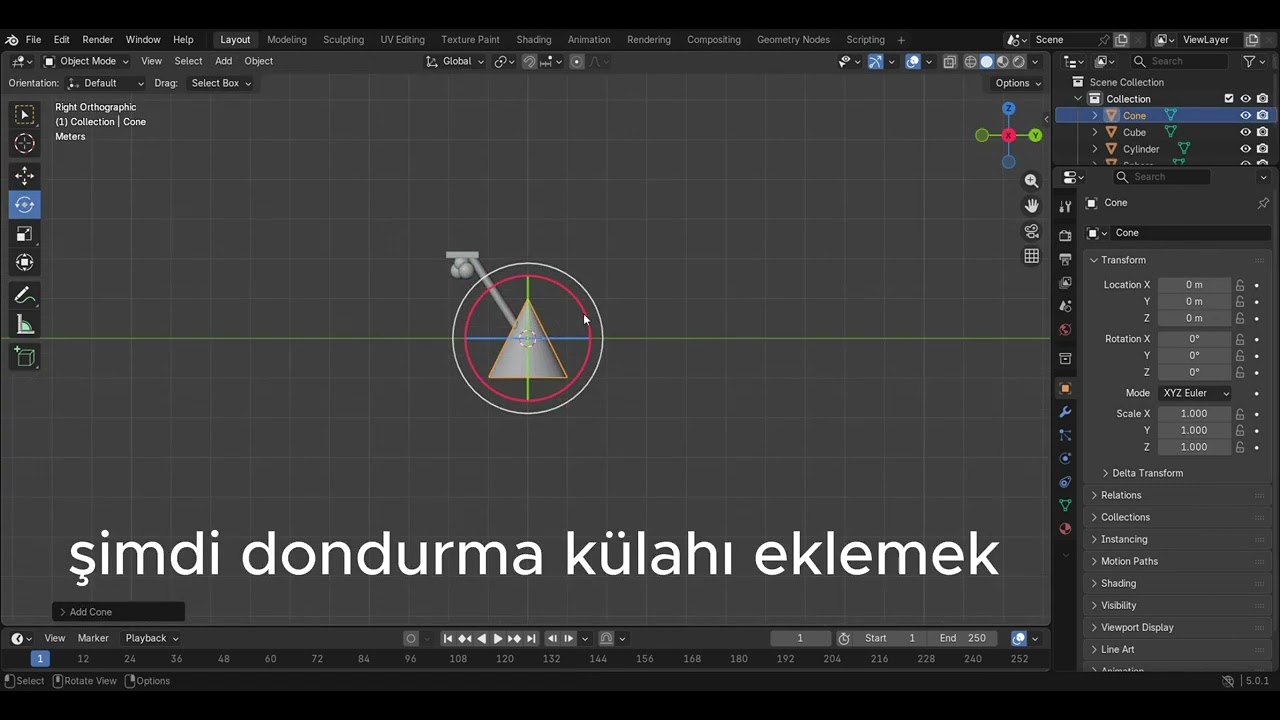Hide the Cube in viewport
This screenshot has height=720, width=1280.
click(1246, 132)
